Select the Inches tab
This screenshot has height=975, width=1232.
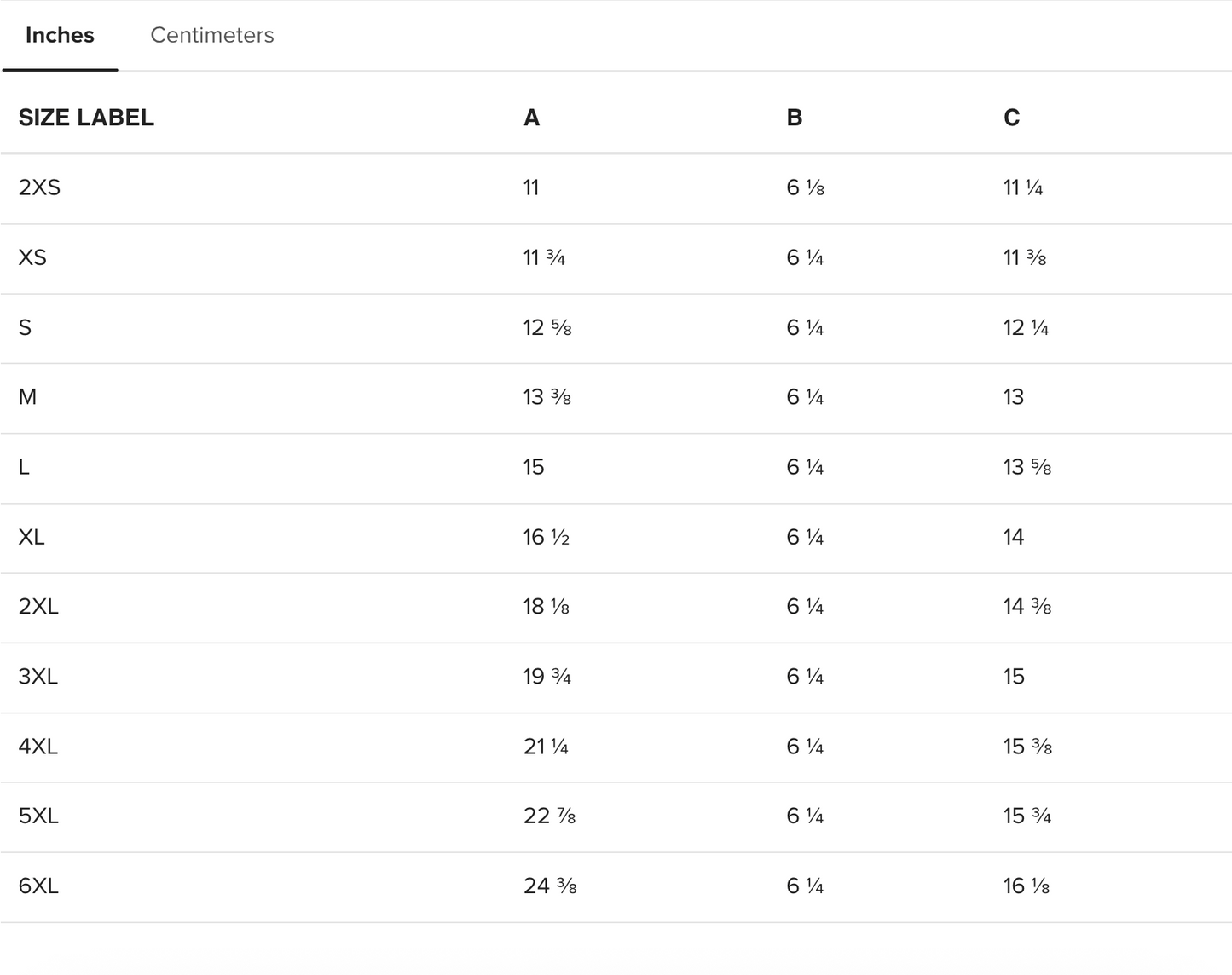coord(60,35)
